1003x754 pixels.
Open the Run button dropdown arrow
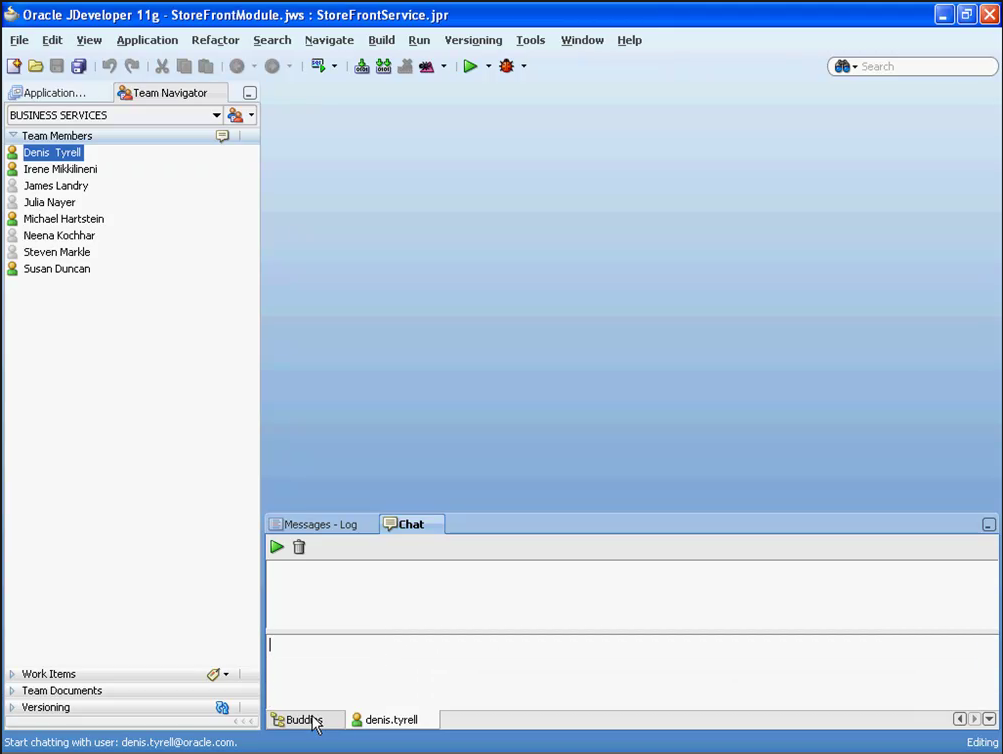[x=488, y=66]
